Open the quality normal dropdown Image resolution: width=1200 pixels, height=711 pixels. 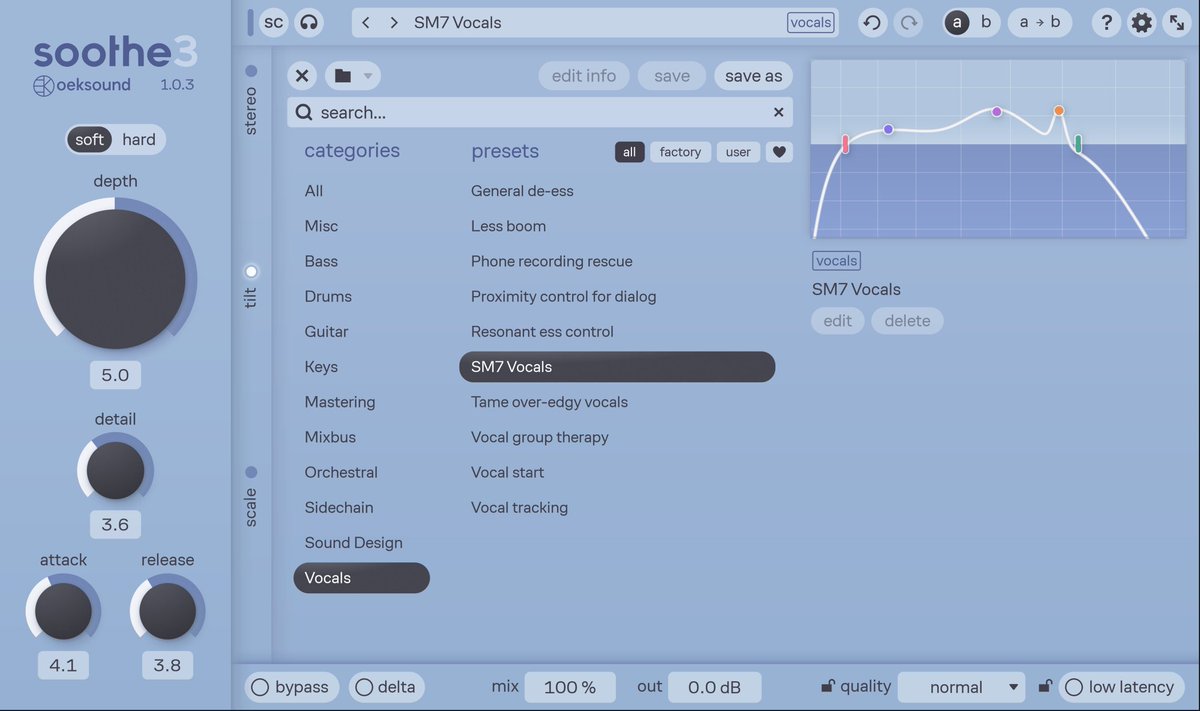point(962,687)
